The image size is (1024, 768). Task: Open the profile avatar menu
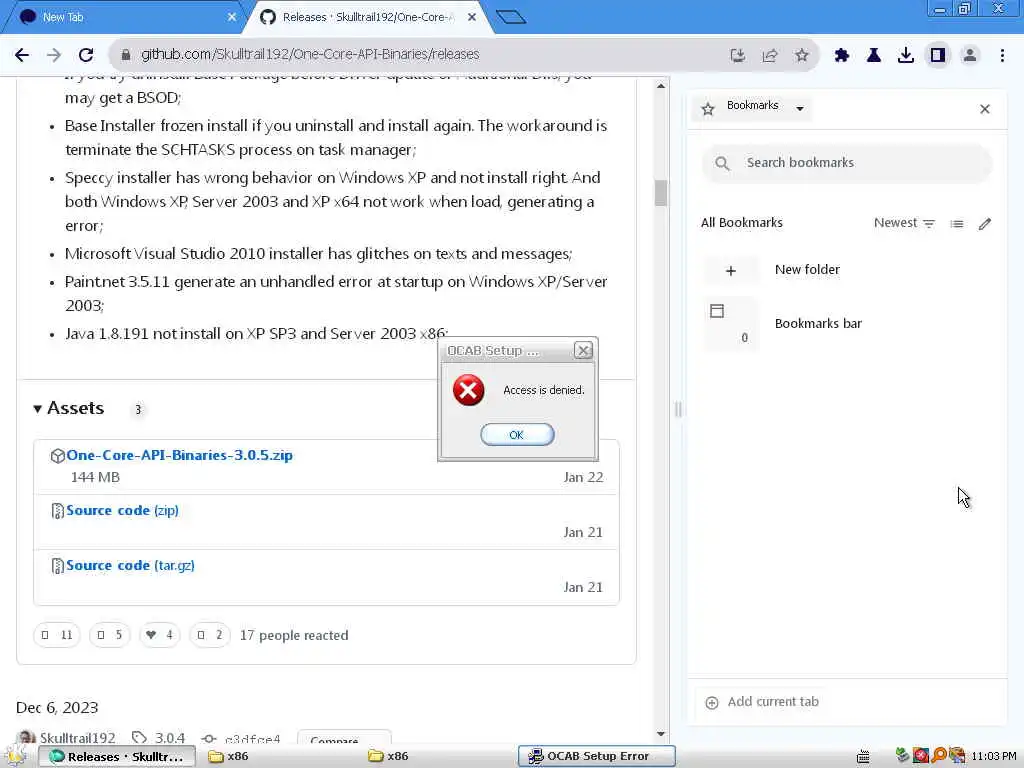click(970, 56)
